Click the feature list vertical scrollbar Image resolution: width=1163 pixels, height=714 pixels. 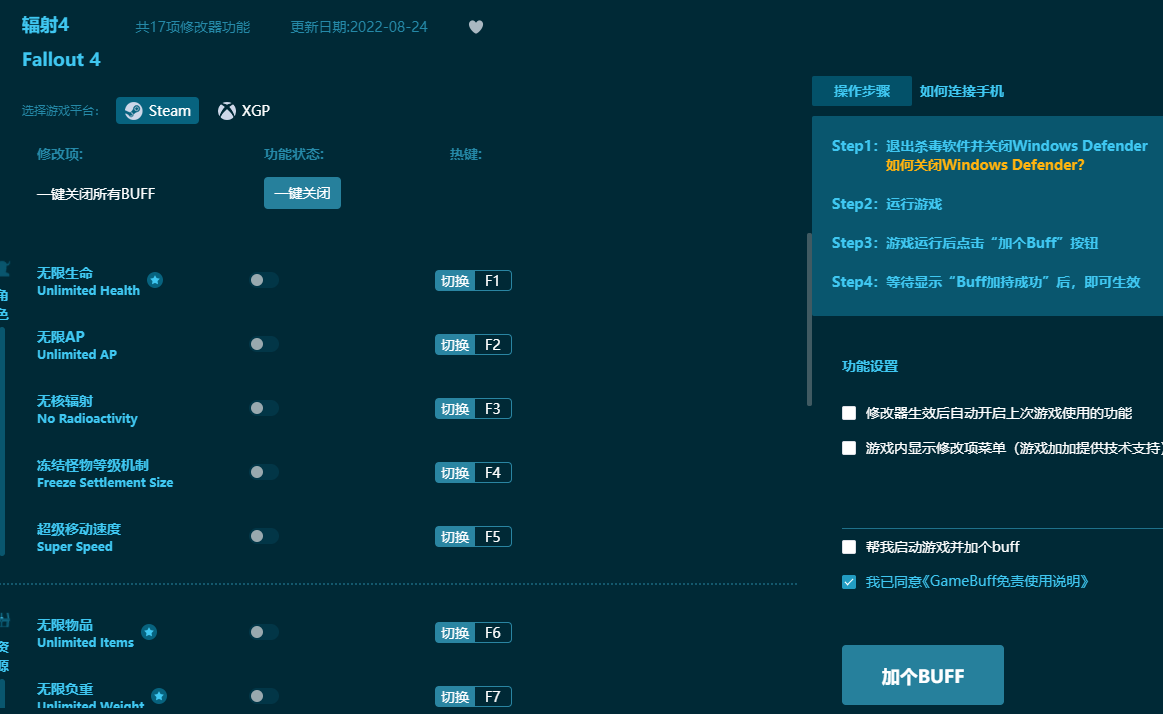(809, 320)
